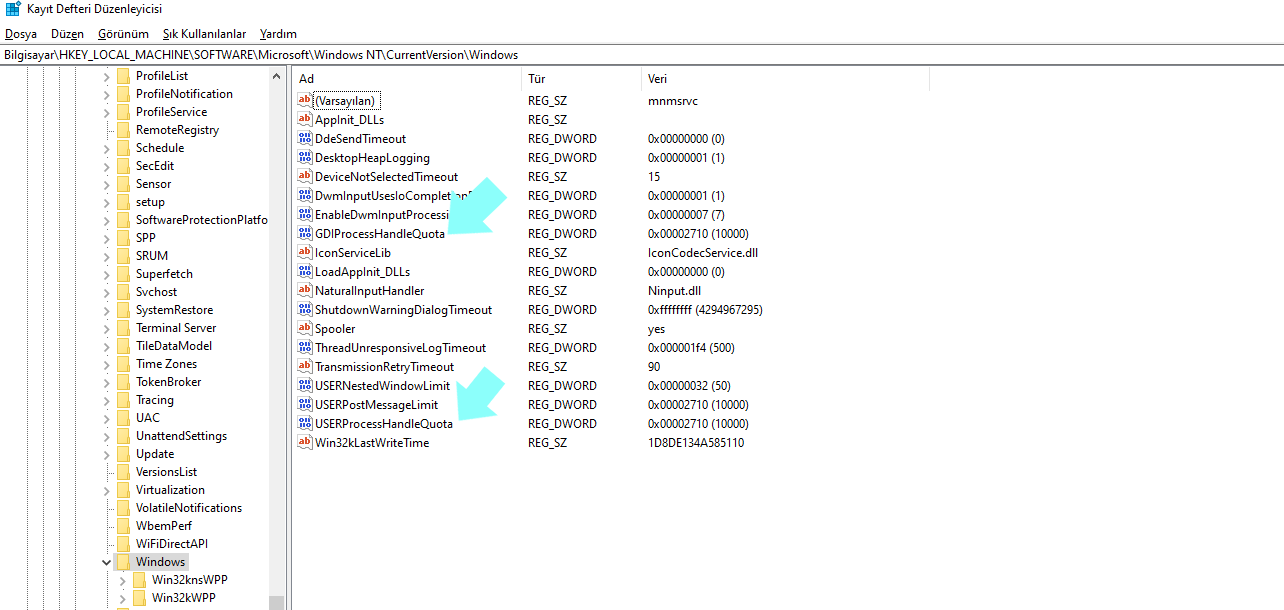Select the IconServiceLib string value icon

point(305,253)
